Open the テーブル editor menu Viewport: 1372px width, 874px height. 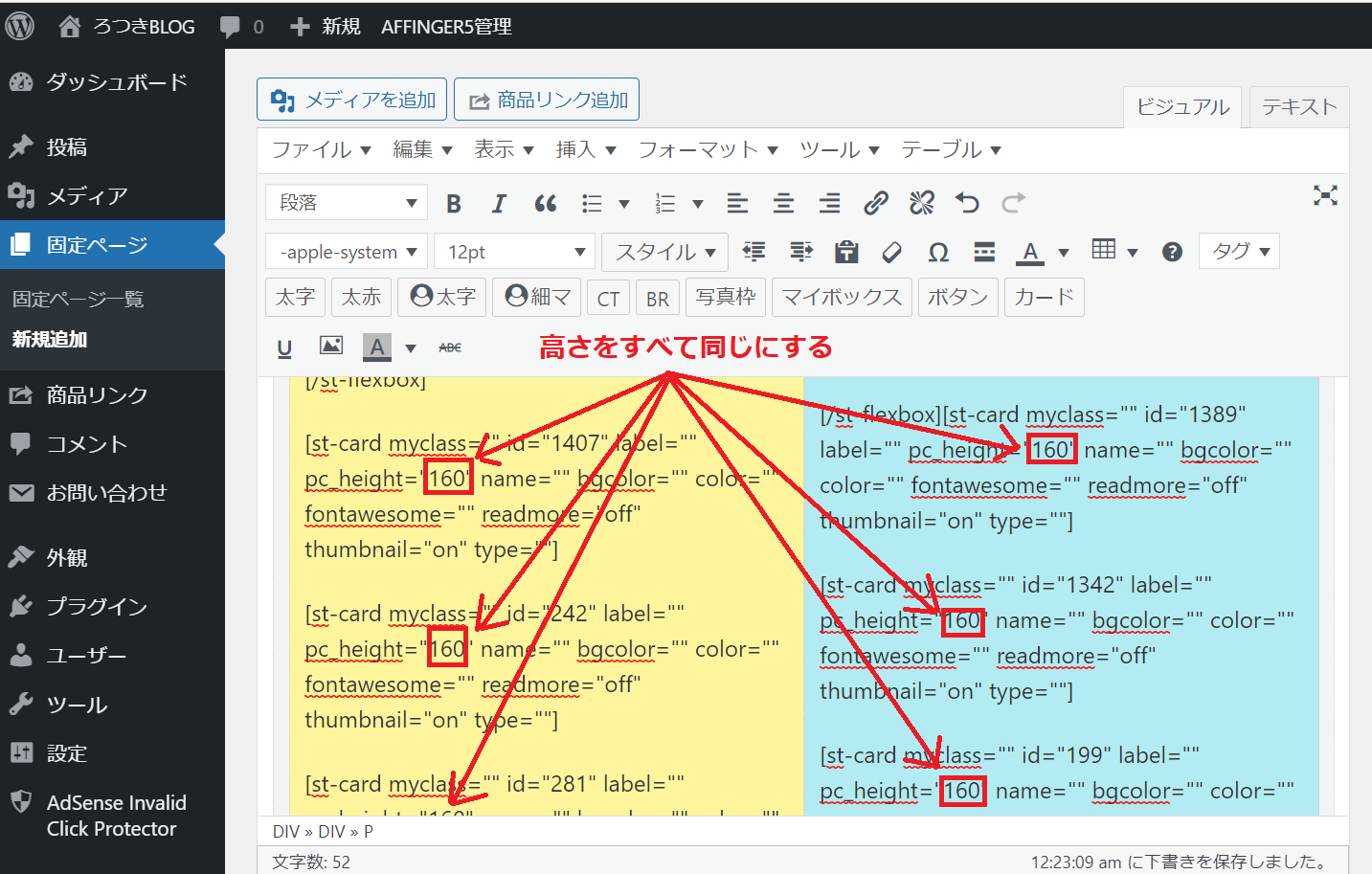(951, 149)
